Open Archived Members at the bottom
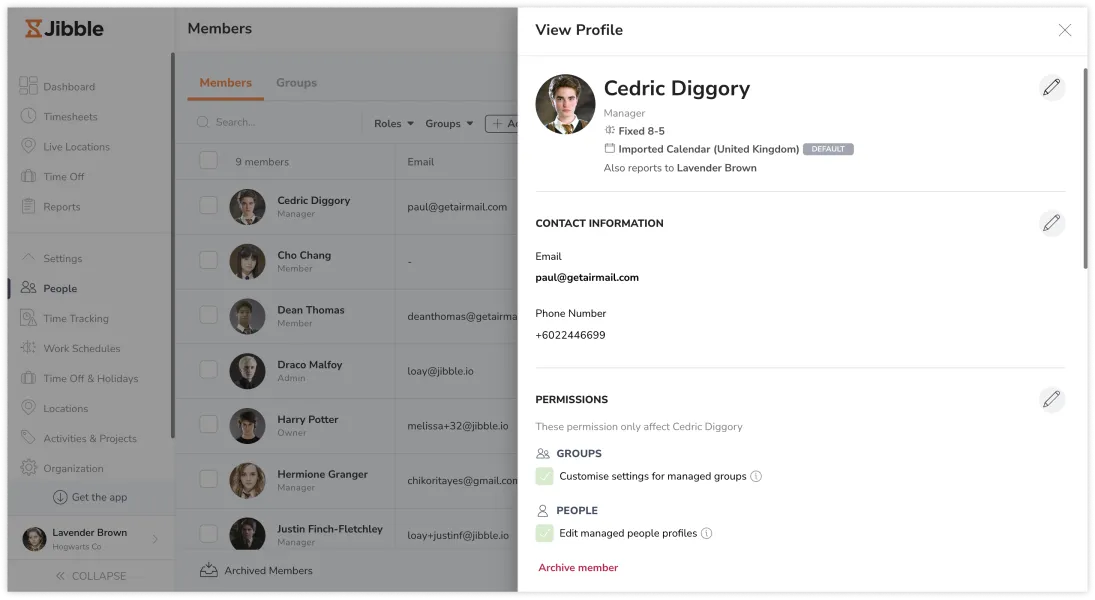The width and height of the screenshot is (1095, 600). point(268,571)
